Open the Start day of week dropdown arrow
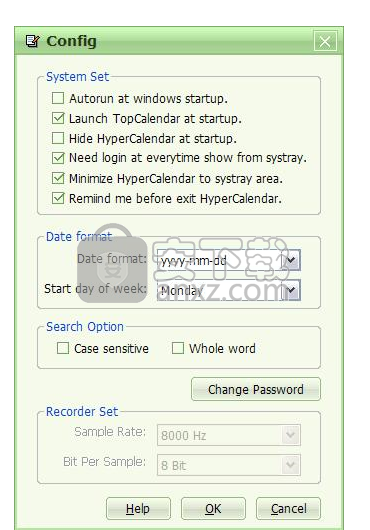The width and height of the screenshot is (370, 530). (291, 290)
